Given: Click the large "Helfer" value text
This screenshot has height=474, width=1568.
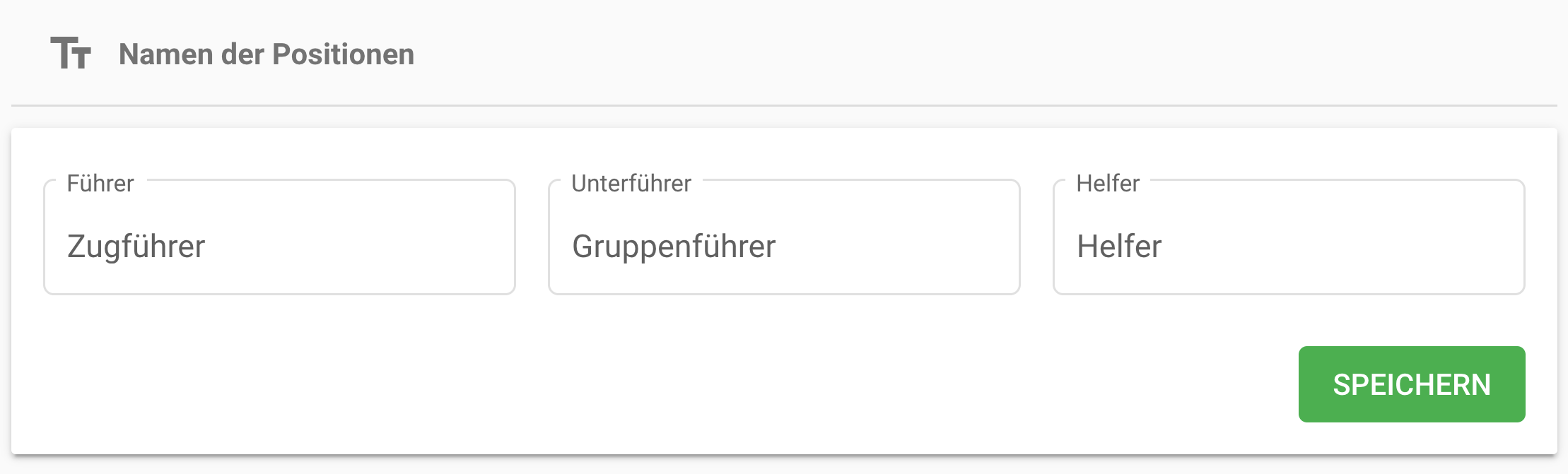Looking at the screenshot, I should [1119, 247].
